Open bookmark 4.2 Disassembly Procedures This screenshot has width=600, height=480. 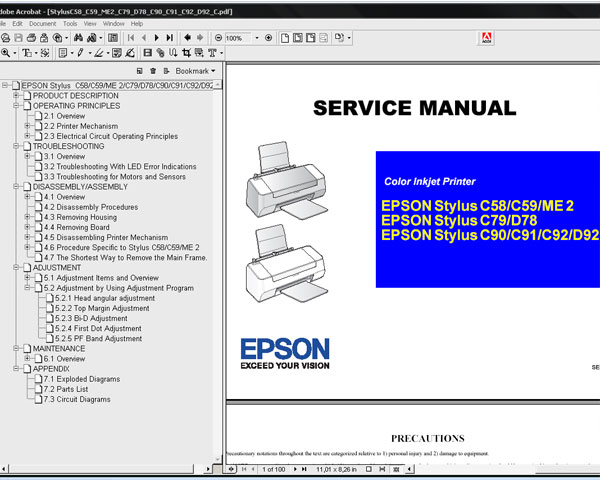pos(91,207)
